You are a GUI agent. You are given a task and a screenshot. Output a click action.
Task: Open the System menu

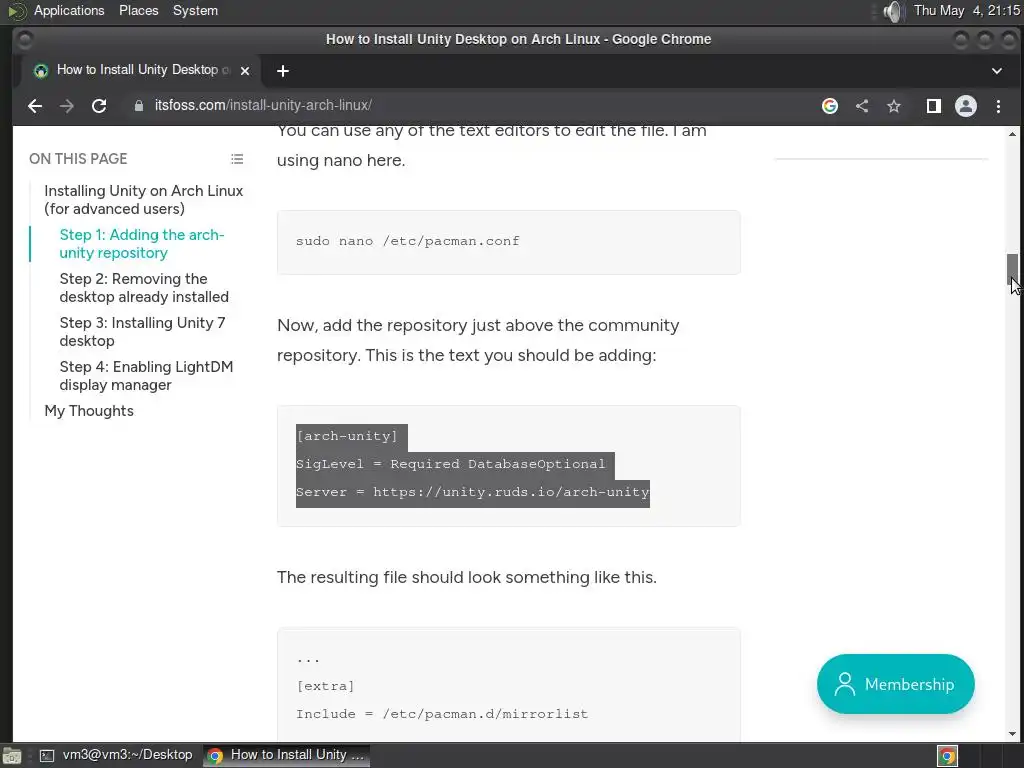195,10
